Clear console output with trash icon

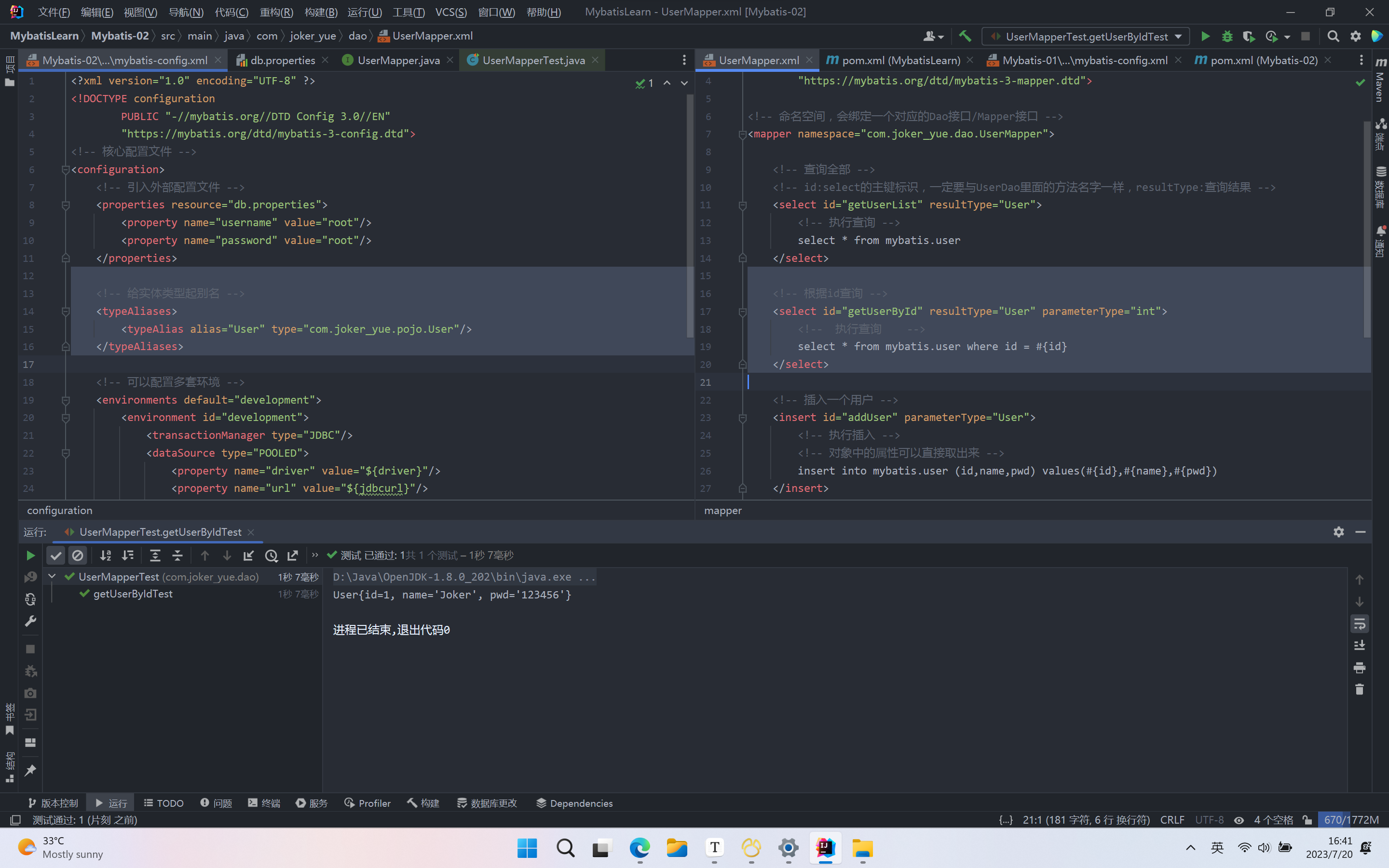[x=1359, y=690]
